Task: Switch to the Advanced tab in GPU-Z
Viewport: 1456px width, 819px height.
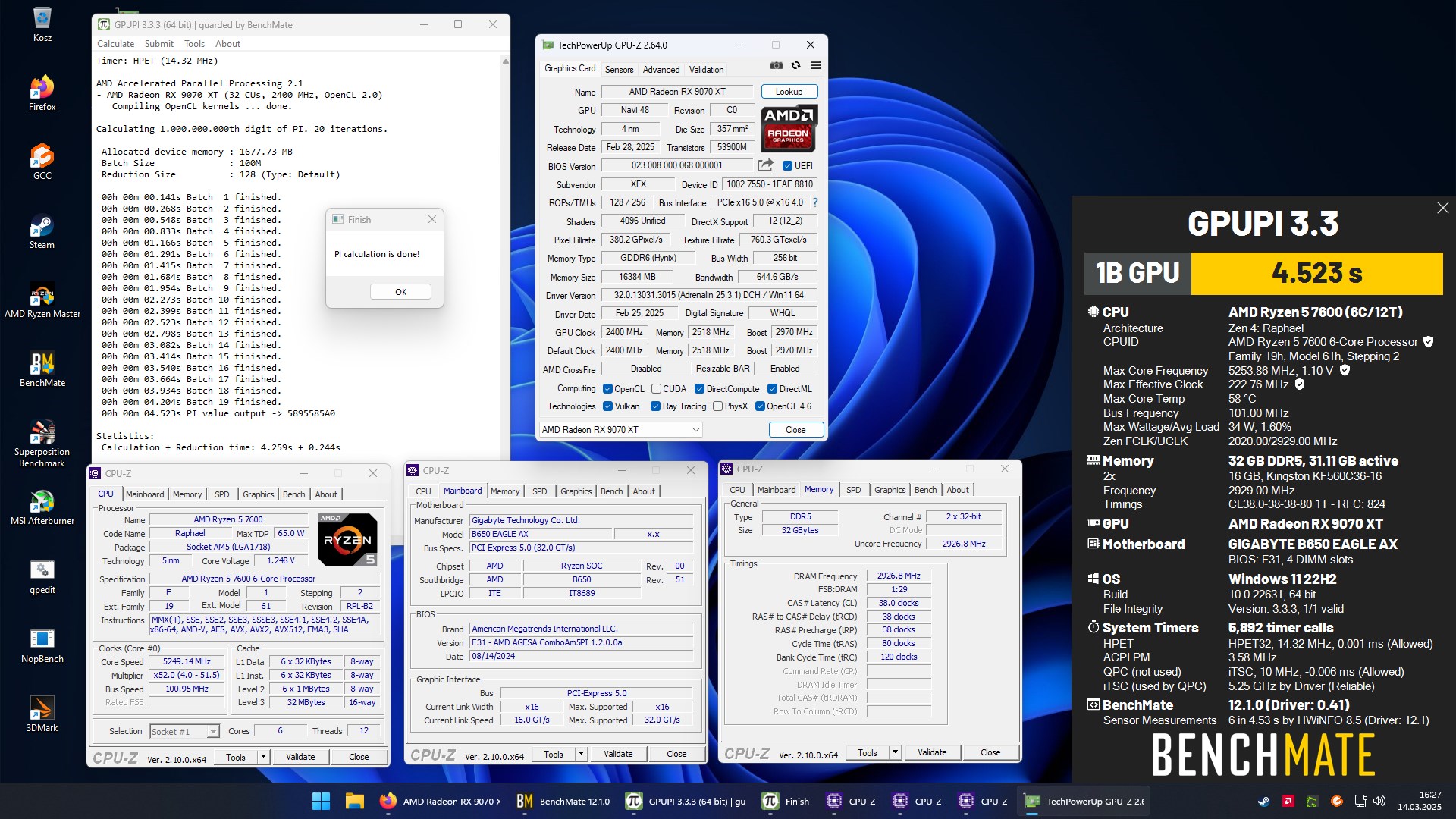Action: pos(661,69)
